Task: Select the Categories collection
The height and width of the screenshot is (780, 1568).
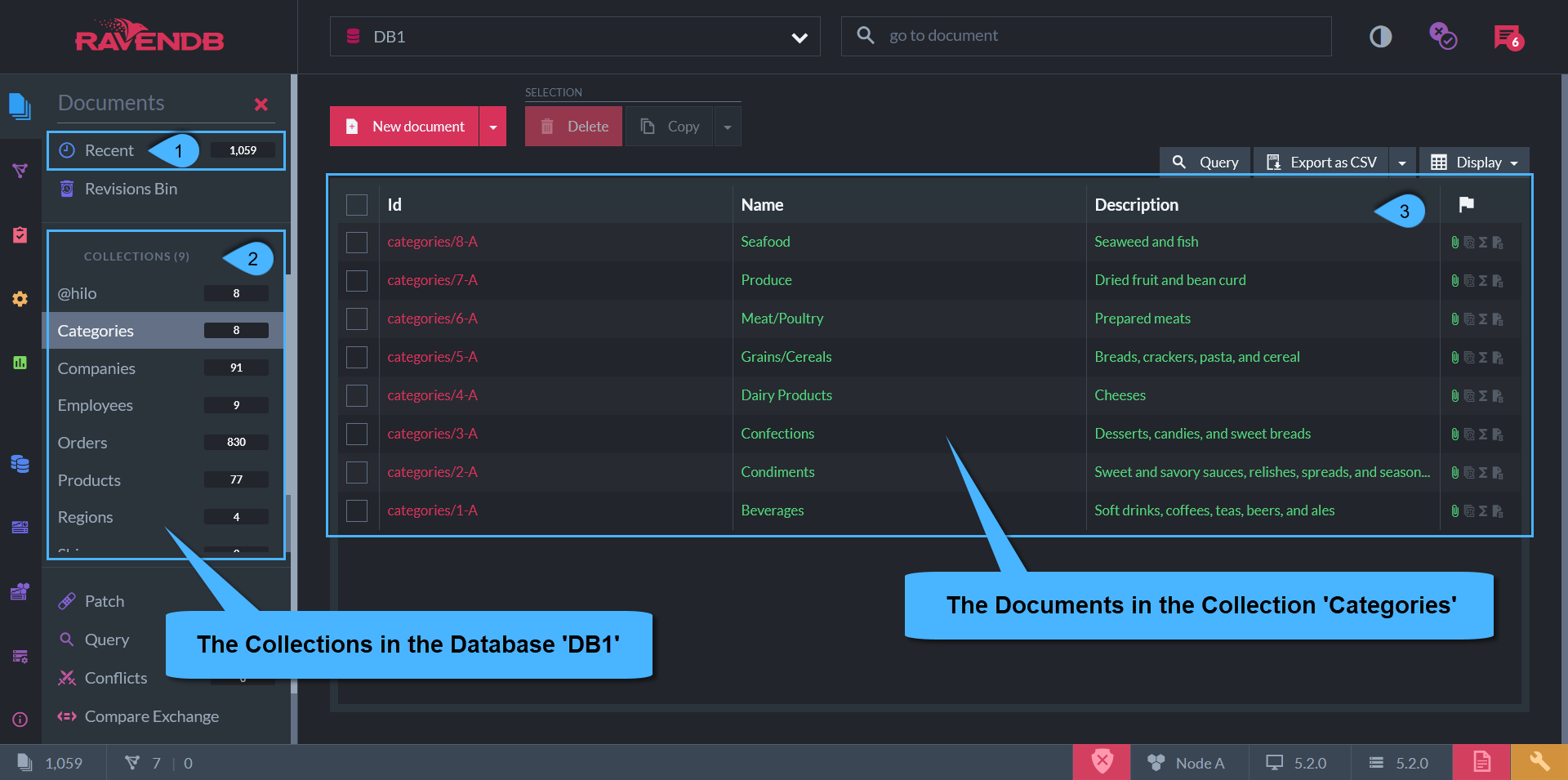Action: click(x=163, y=331)
